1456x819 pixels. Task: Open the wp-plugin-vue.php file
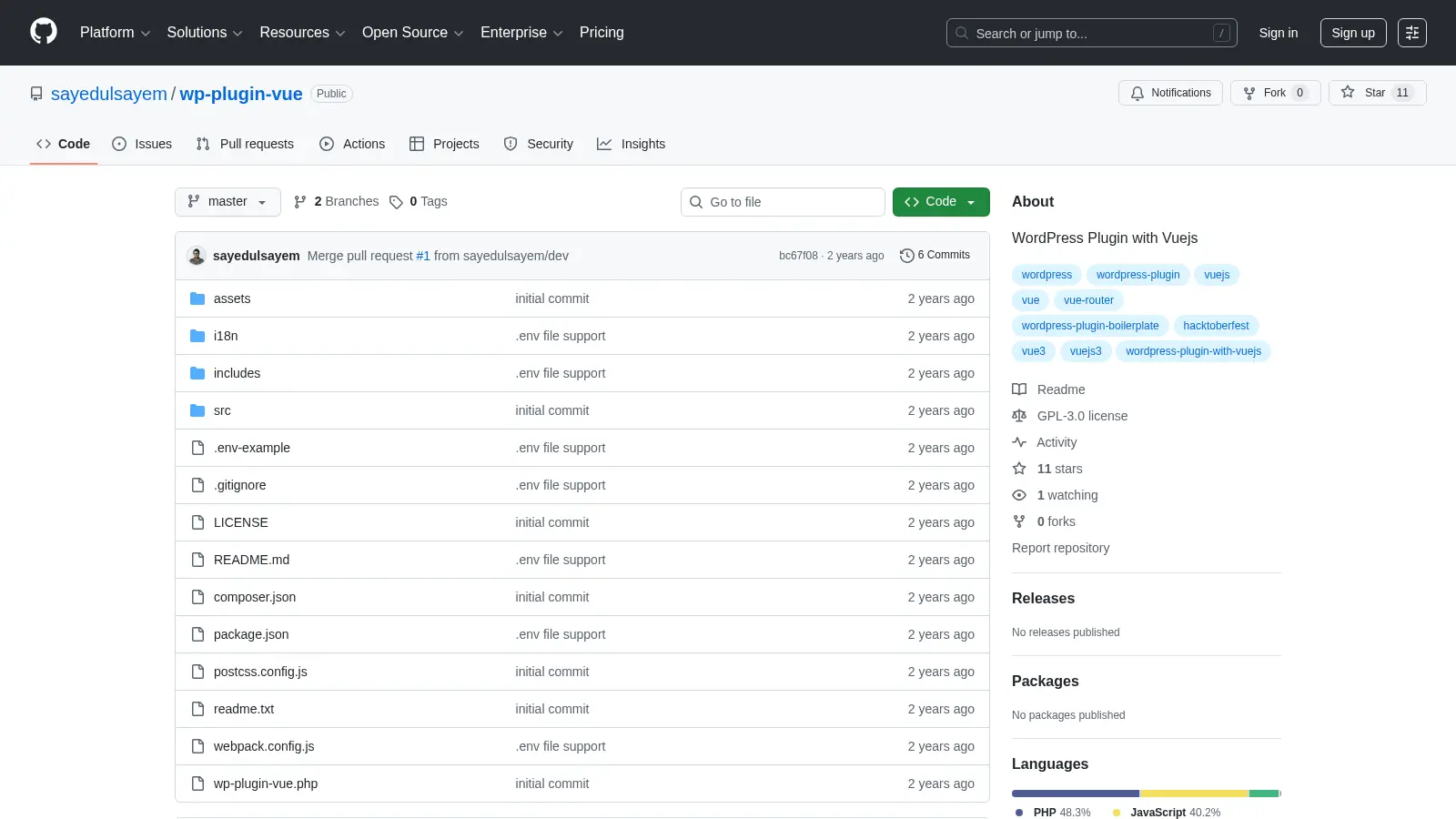click(x=266, y=784)
